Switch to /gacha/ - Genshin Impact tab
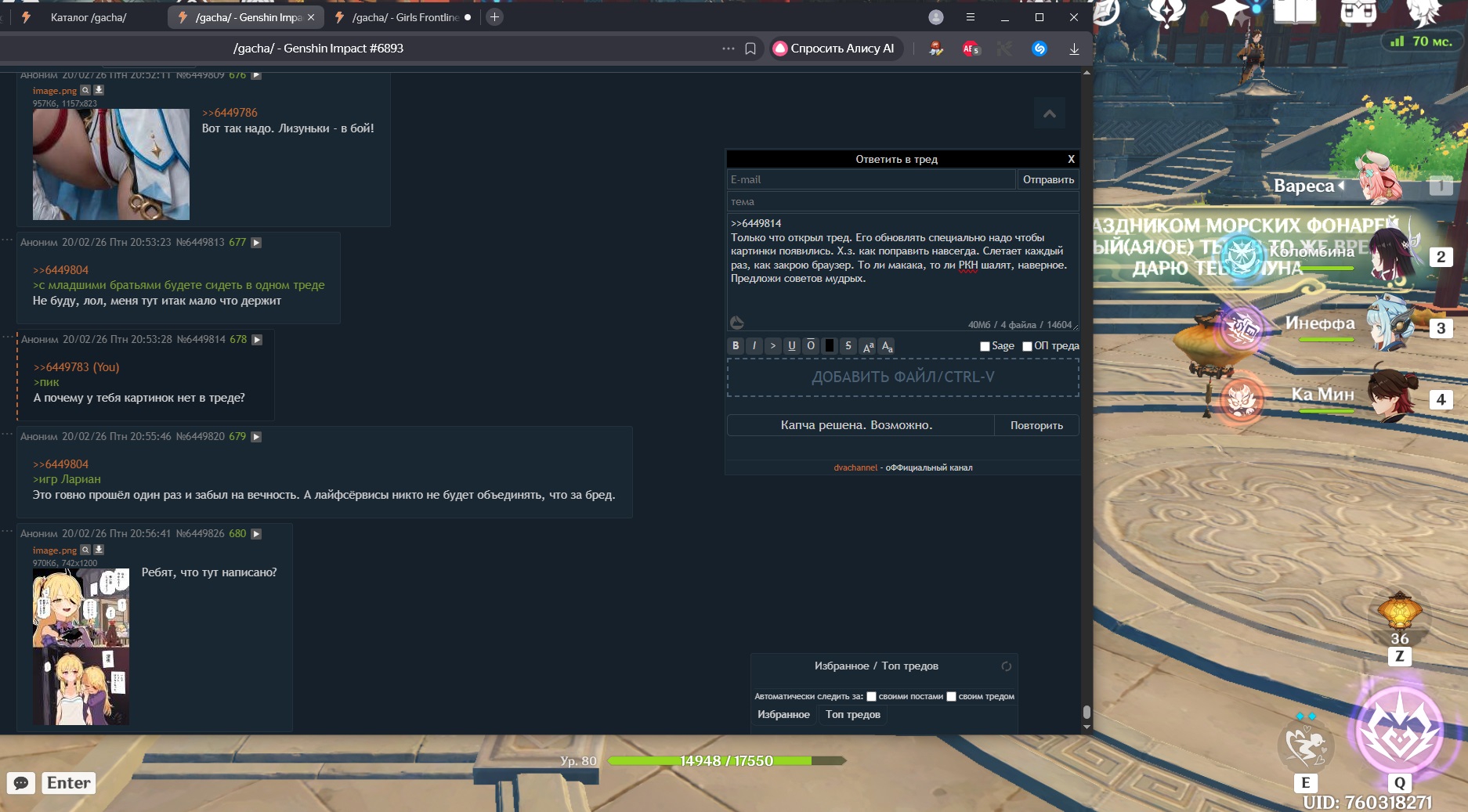The width and height of the screenshot is (1468, 812). coord(240,17)
